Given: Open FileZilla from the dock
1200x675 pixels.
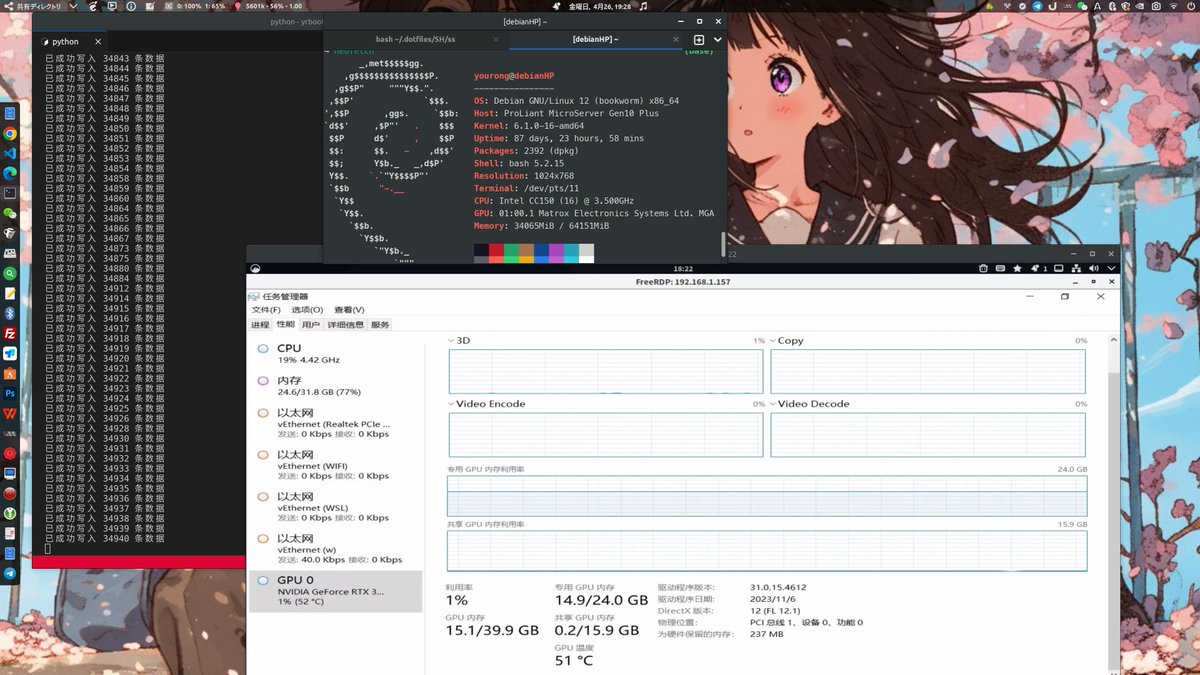Looking at the screenshot, I should 10,332.
